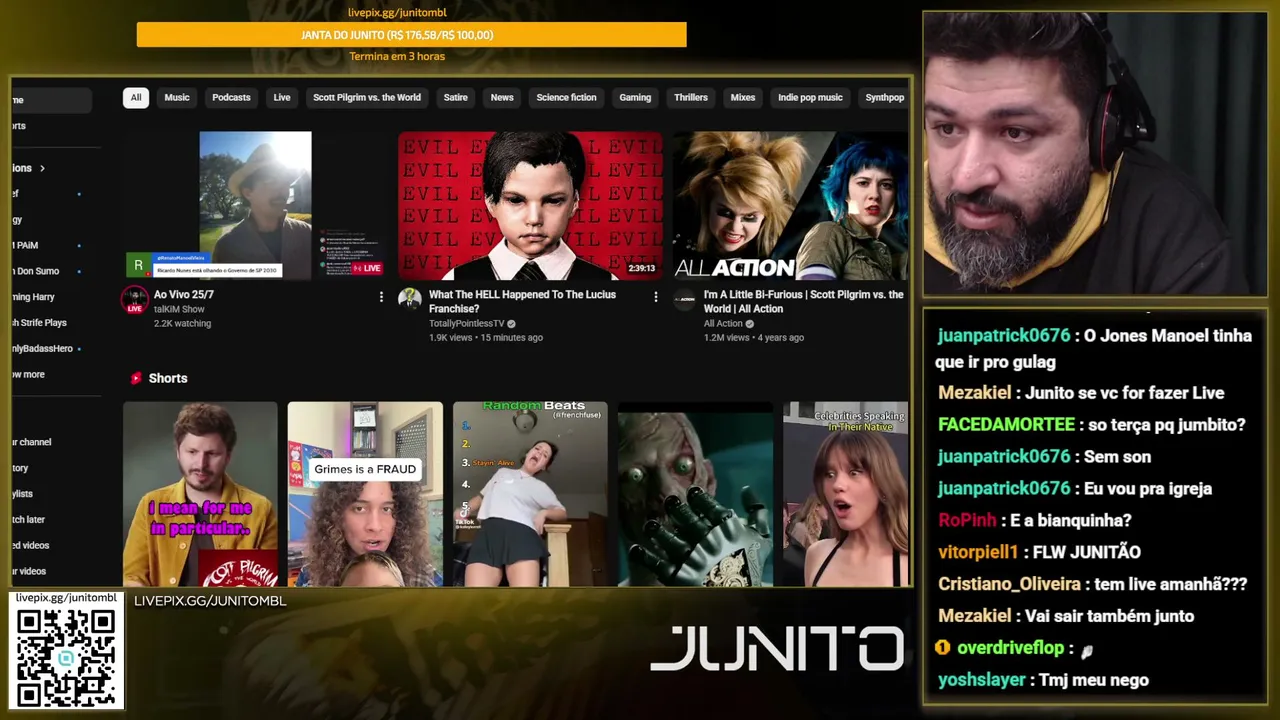Select the Satire filter chip

point(456,97)
